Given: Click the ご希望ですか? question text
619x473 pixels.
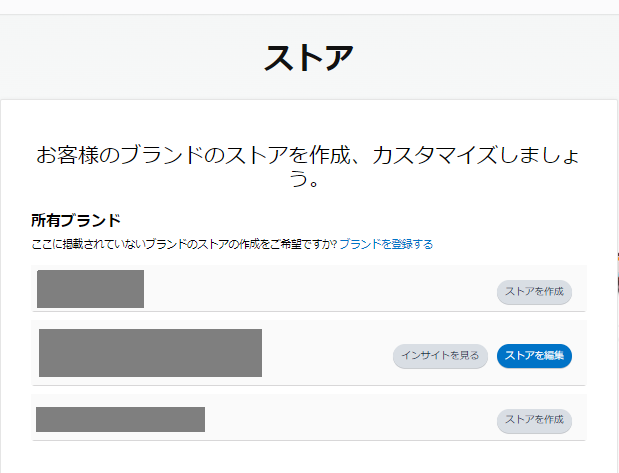Looking at the screenshot, I should [x=308, y=244].
